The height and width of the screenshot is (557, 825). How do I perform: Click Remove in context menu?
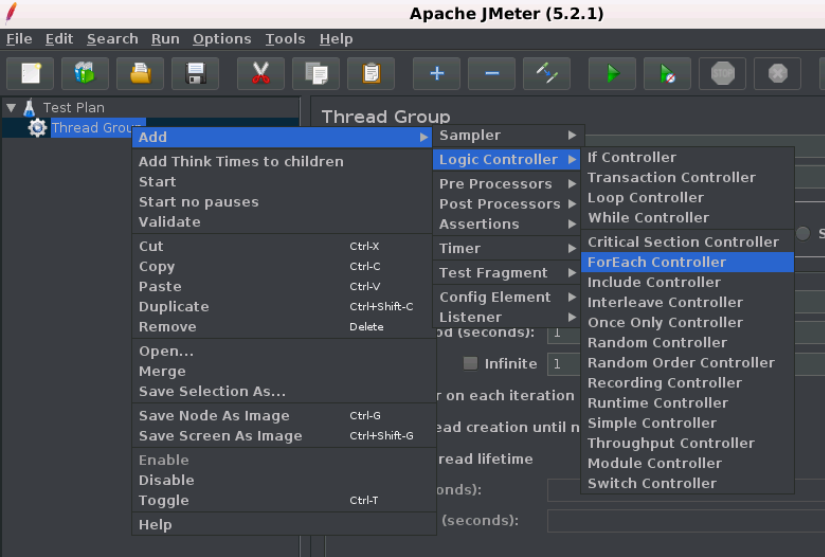283,327
